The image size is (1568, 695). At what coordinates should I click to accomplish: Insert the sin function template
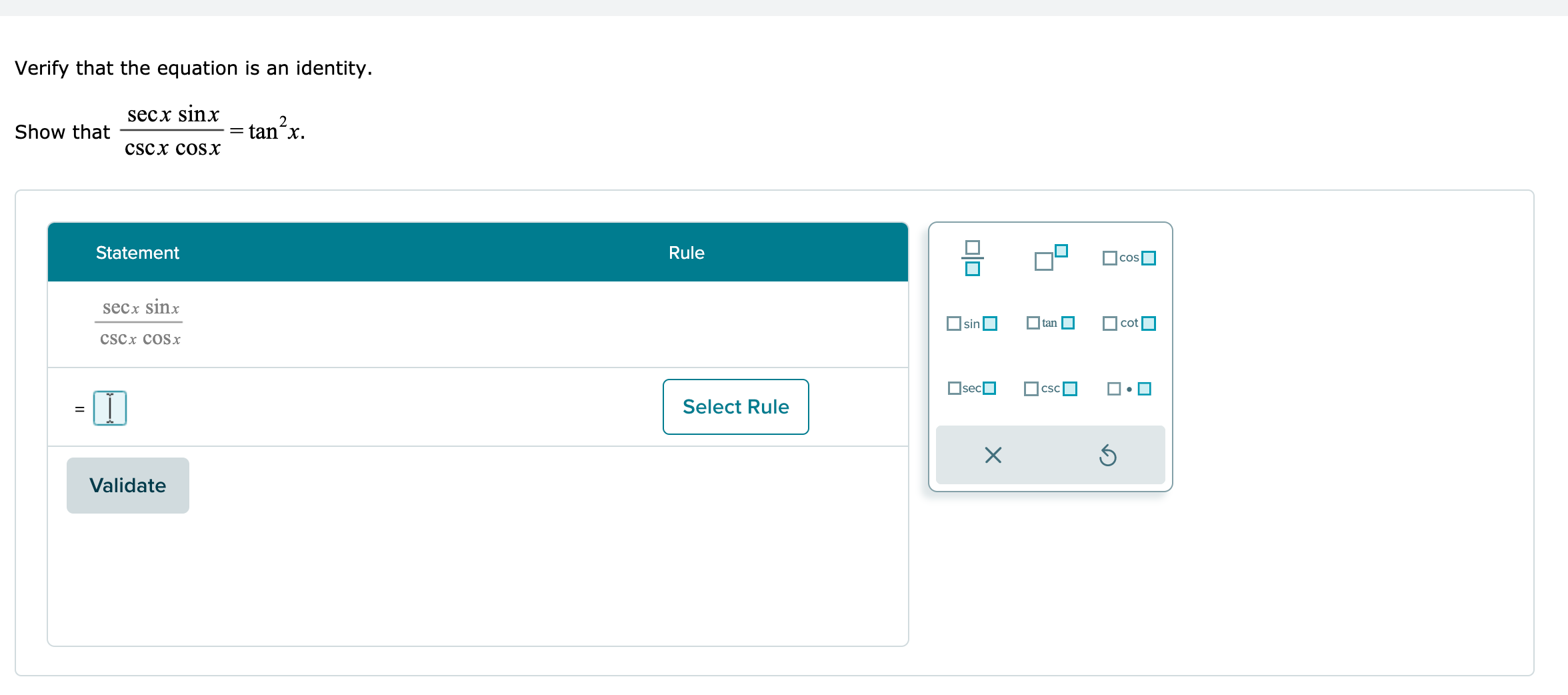tap(972, 323)
